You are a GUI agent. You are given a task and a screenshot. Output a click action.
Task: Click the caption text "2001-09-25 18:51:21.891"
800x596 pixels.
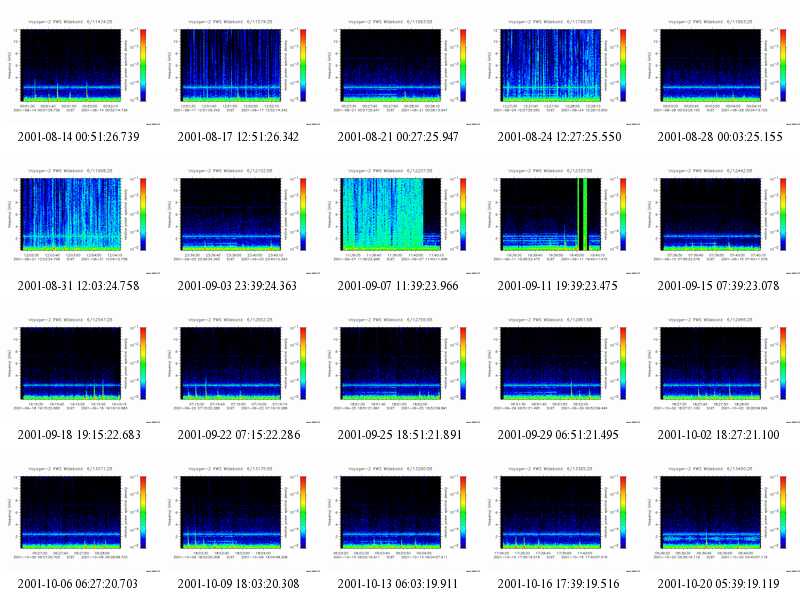(x=399, y=435)
